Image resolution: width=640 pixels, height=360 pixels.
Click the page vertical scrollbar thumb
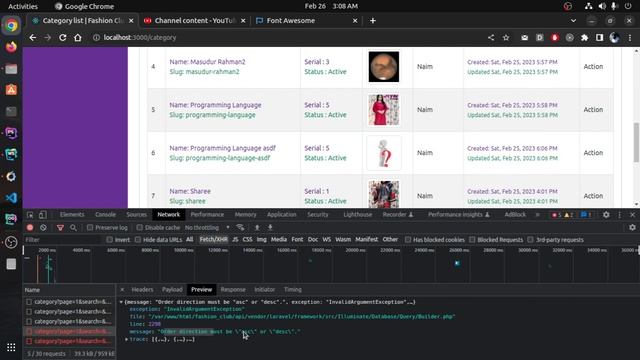(x=636, y=142)
